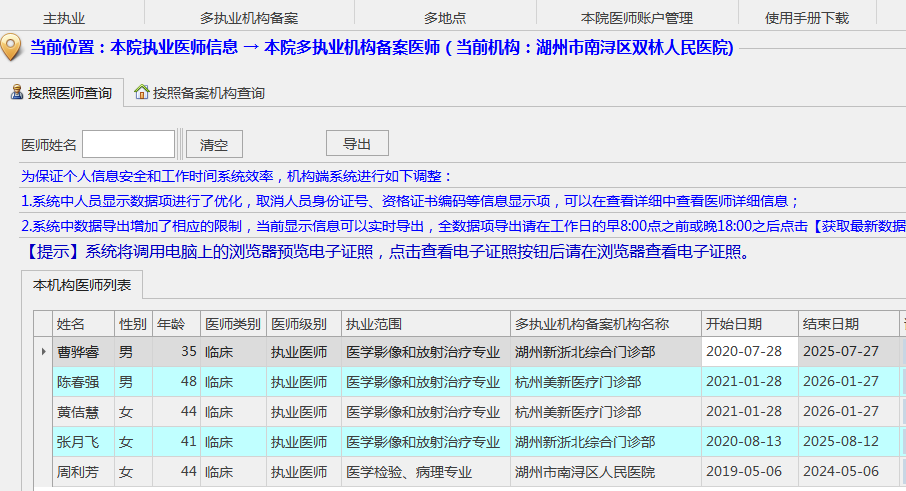Click the orange location pin icon
Screen dimensions: 906x491
click(11, 47)
